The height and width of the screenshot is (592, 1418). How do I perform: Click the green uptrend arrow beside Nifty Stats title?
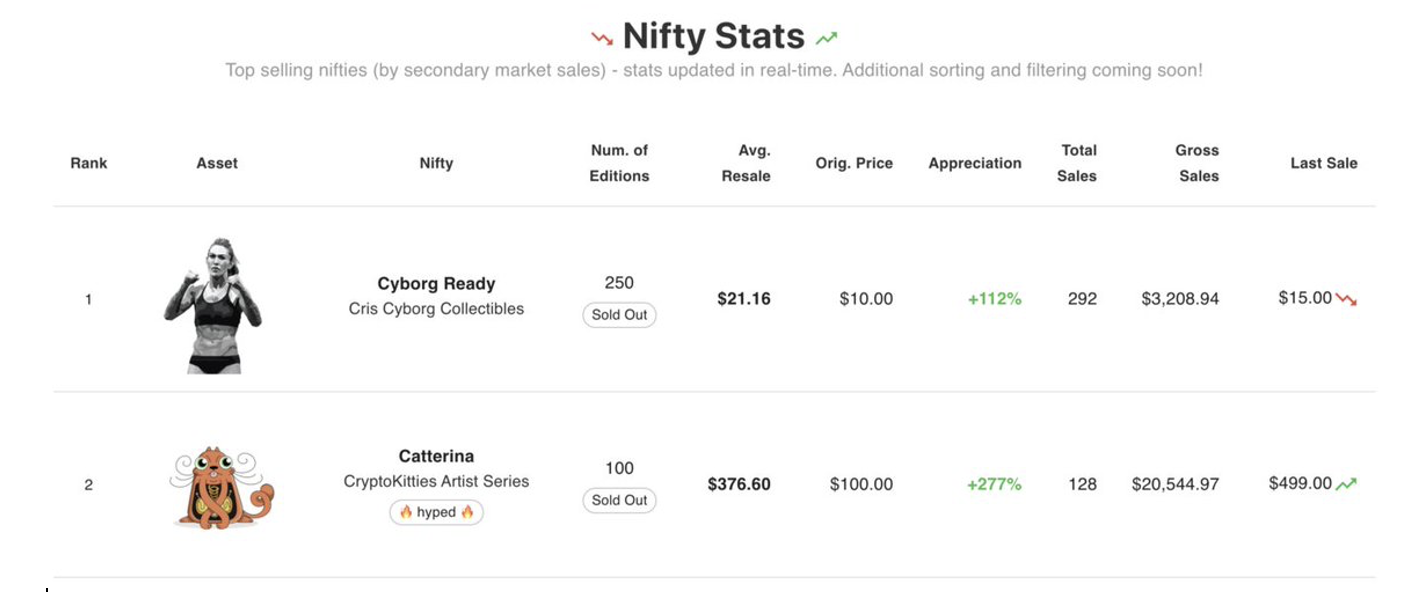(828, 36)
